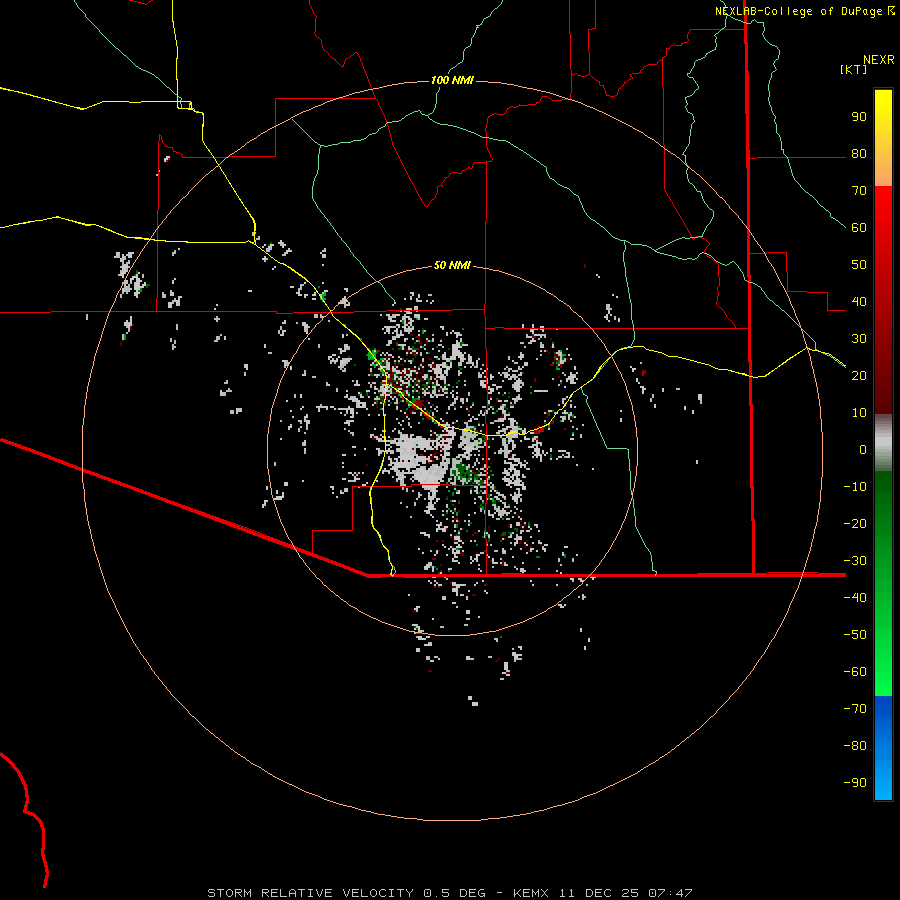Click the blue segment of the velocity color bar
Viewport: 900px width, 900px height.
883,748
